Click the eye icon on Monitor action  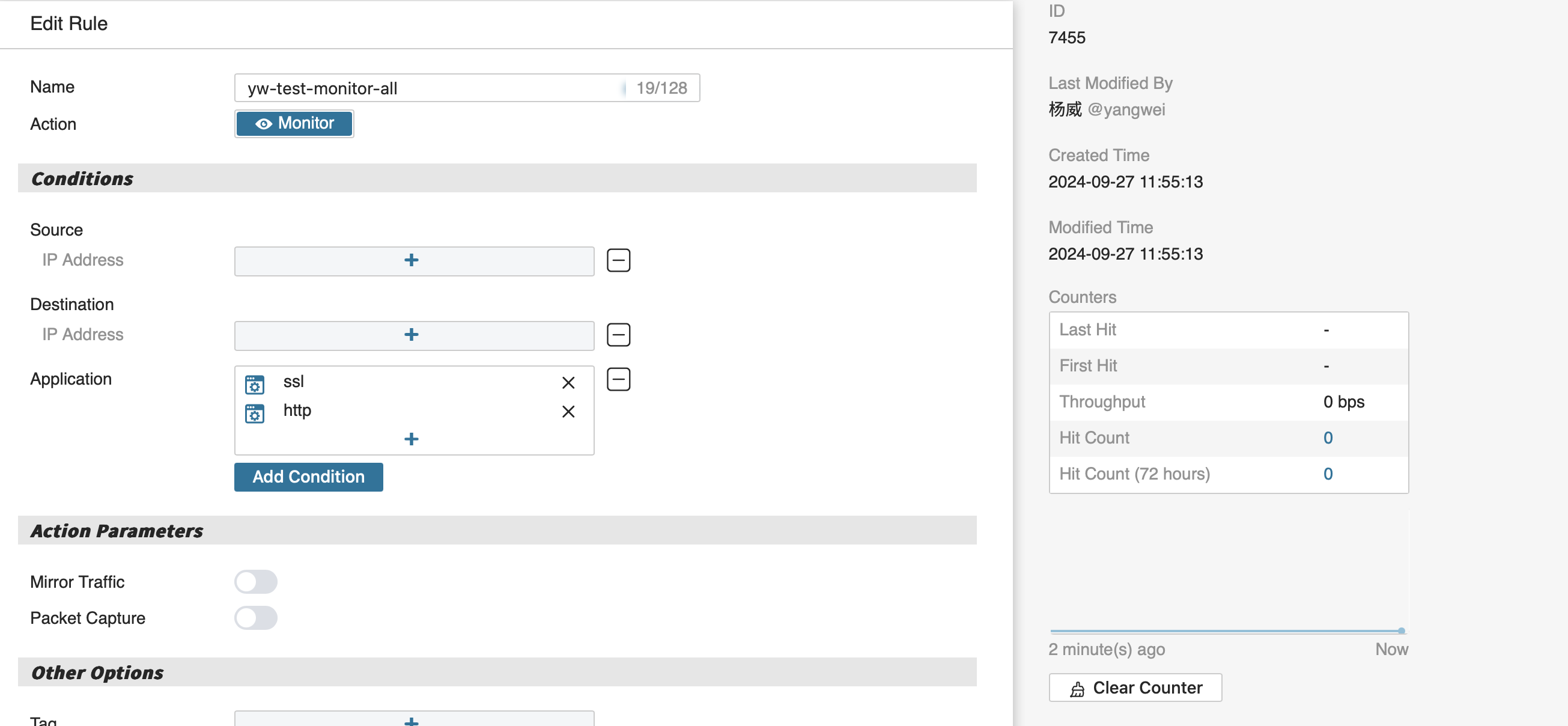click(x=263, y=124)
